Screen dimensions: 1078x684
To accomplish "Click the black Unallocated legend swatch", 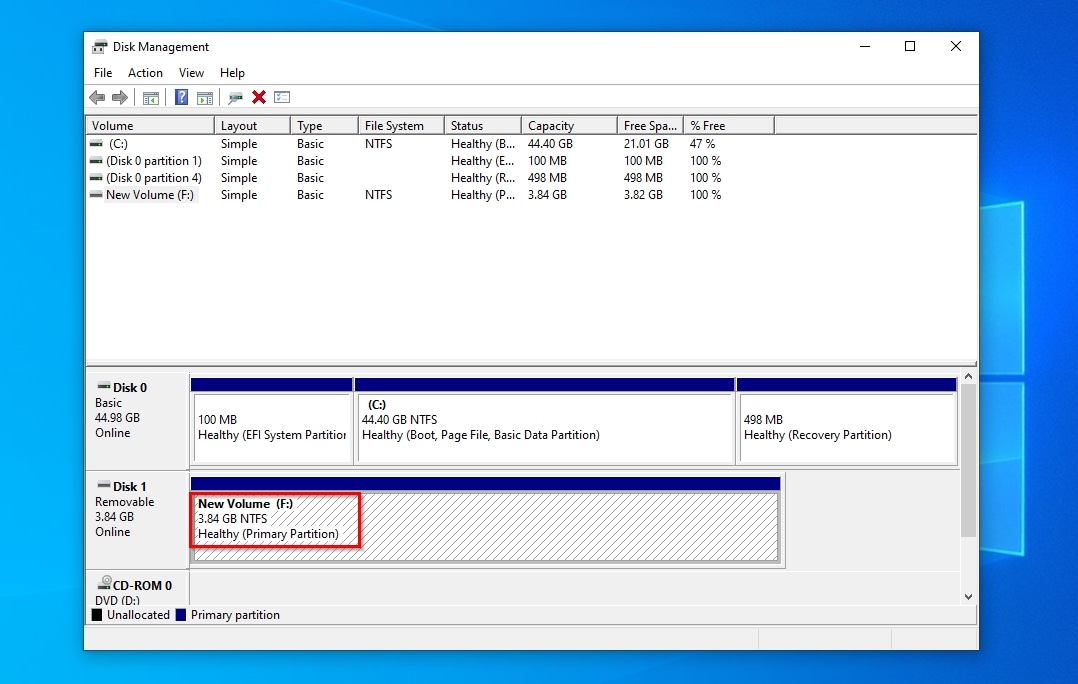I will [x=97, y=615].
